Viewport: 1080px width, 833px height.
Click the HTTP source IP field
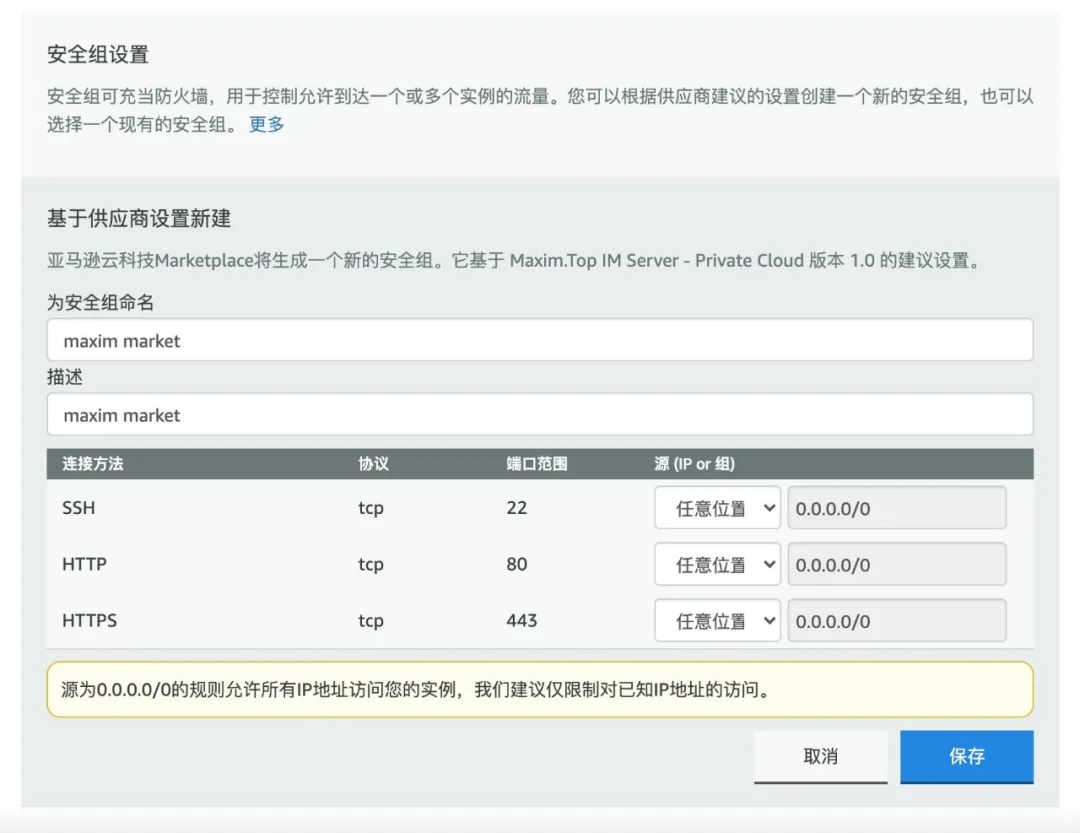[x=897, y=564]
